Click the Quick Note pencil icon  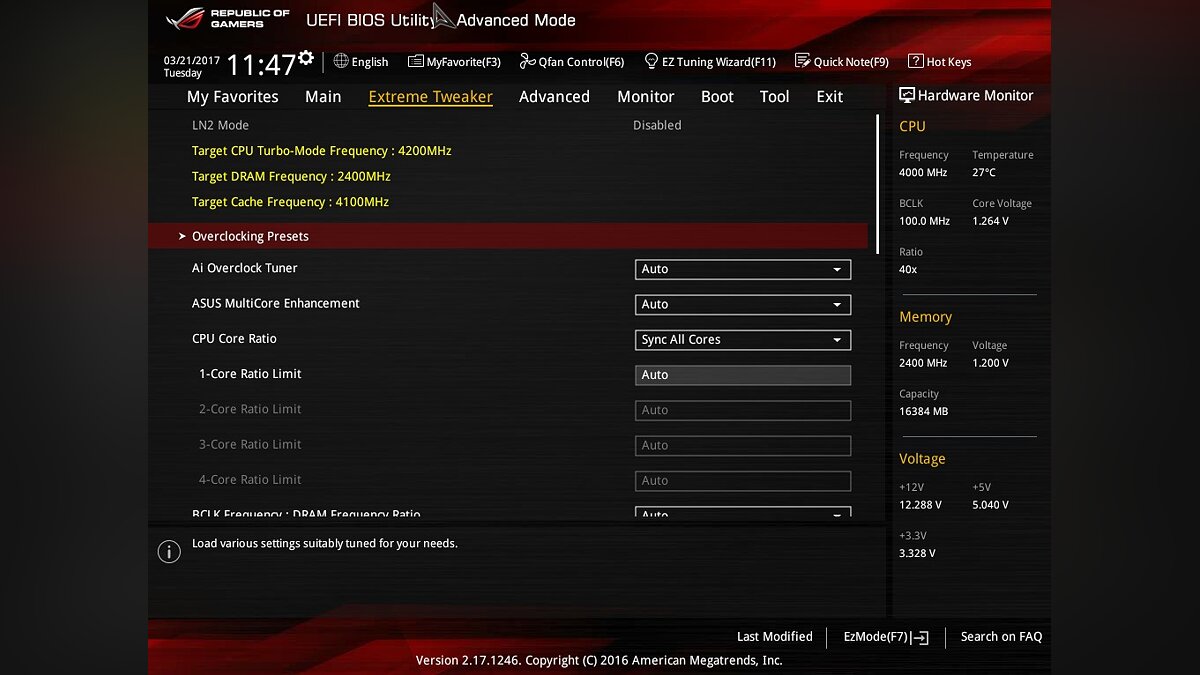tap(802, 61)
